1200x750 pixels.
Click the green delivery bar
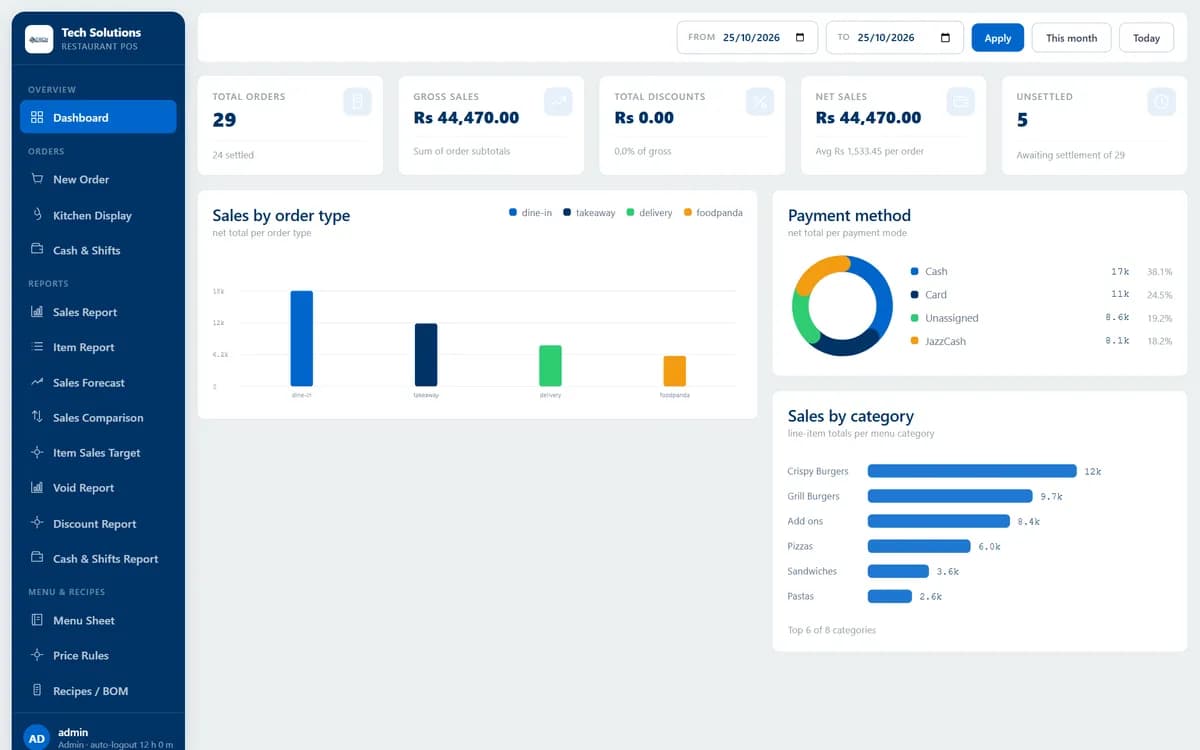tap(550, 366)
